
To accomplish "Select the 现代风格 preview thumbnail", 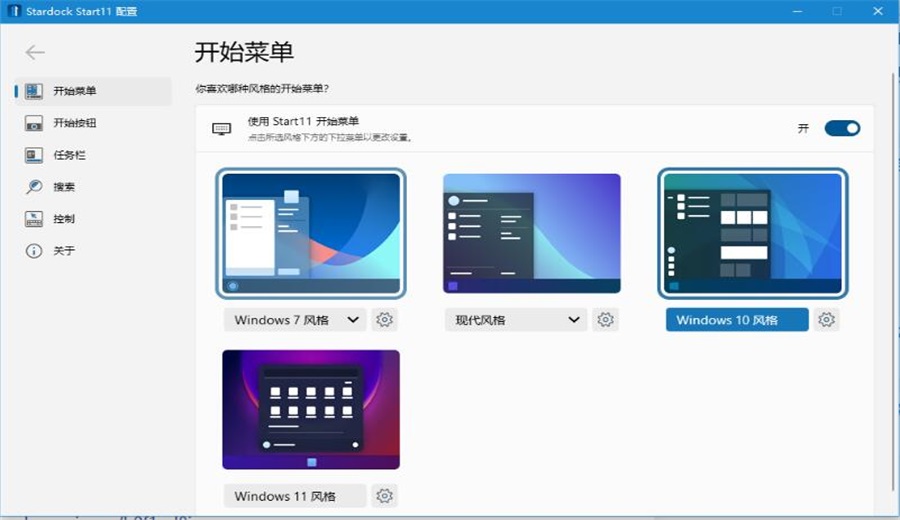I will [x=532, y=234].
